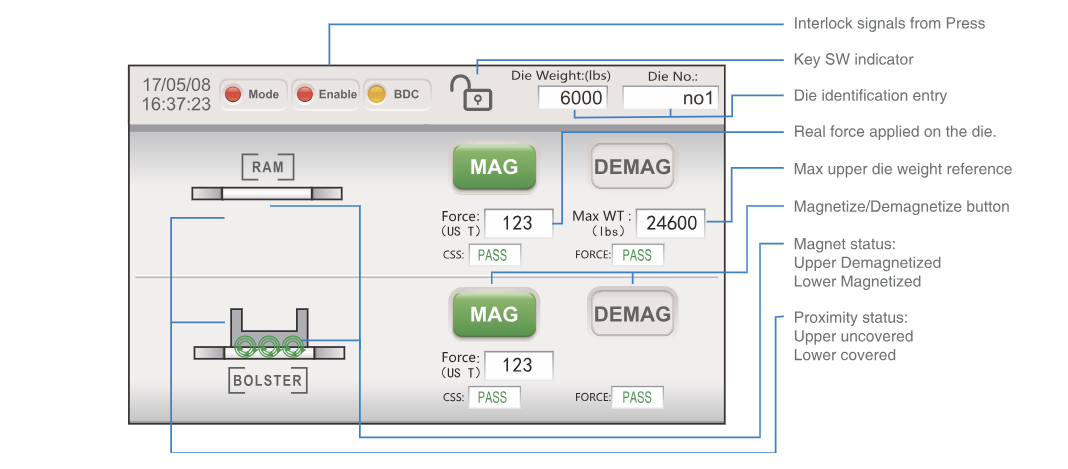Magnetize the BOLSTER with lower MAG button
This screenshot has width=1068, height=469.
tap(494, 314)
